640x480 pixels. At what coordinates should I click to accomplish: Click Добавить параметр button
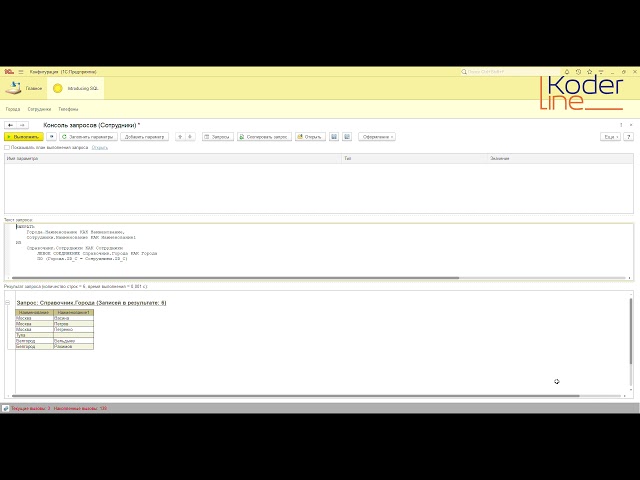[x=144, y=137]
